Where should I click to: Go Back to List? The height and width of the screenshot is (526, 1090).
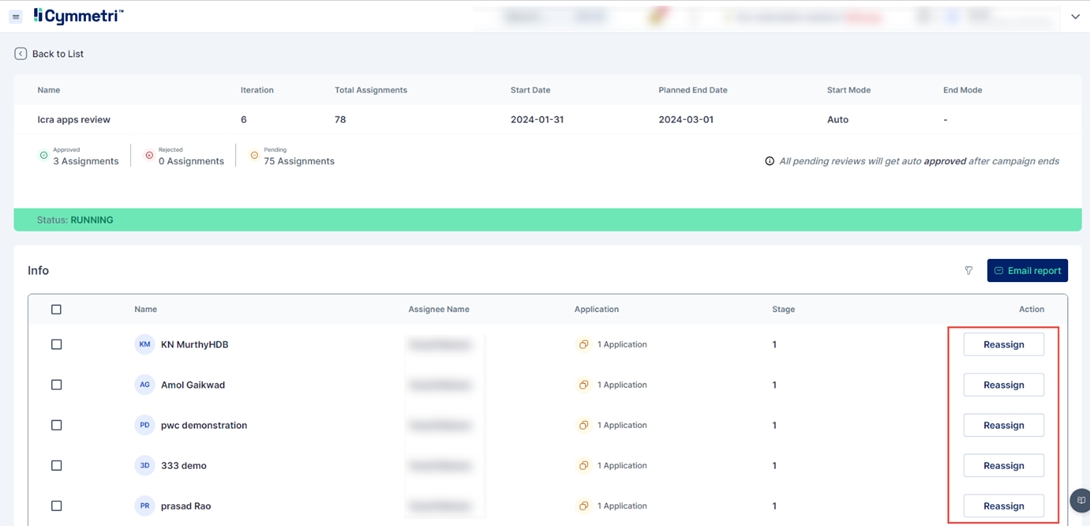(x=57, y=54)
